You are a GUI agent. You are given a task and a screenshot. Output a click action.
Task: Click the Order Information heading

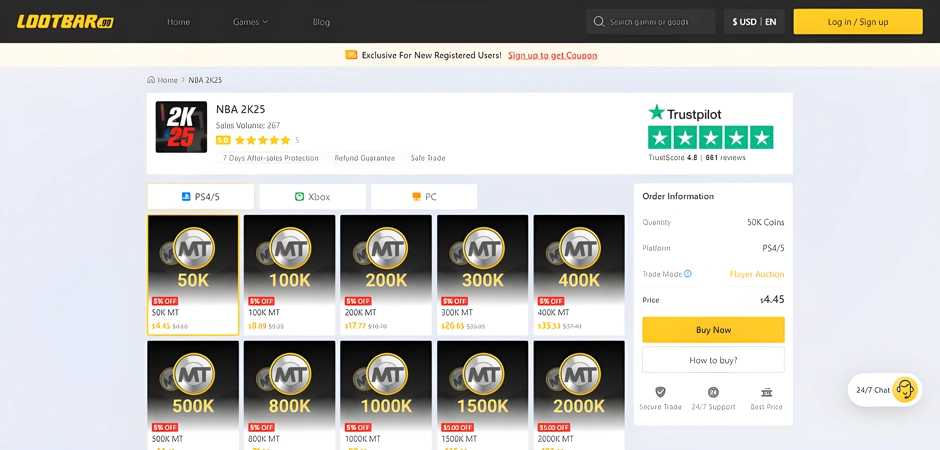[x=678, y=196]
